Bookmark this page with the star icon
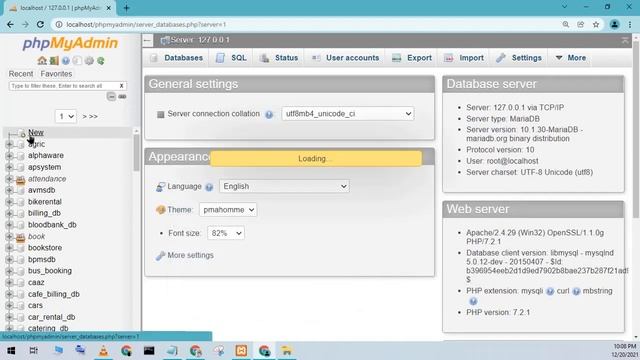This screenshot has height=360, width=640. (596, 24)
